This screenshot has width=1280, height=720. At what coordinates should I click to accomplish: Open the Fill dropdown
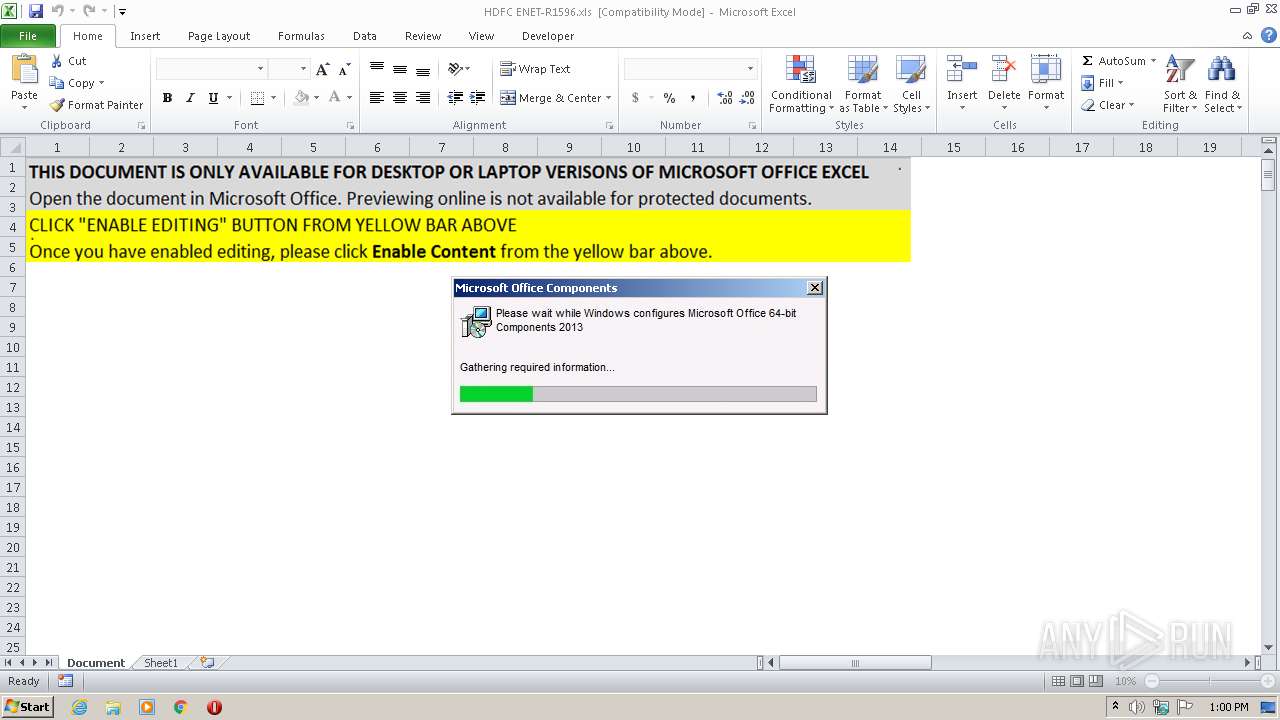pos(1103,83)
